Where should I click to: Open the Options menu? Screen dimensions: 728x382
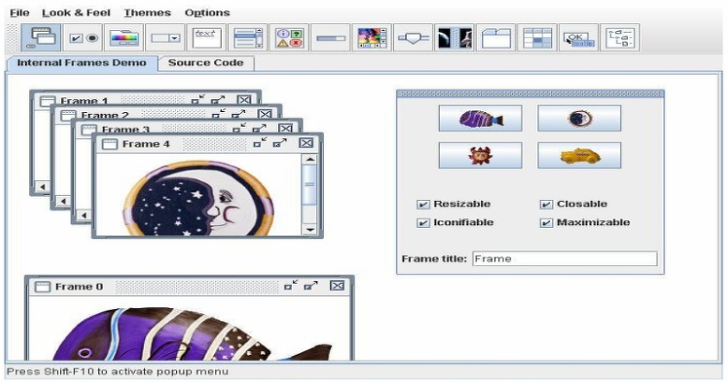tap(207, 13)
